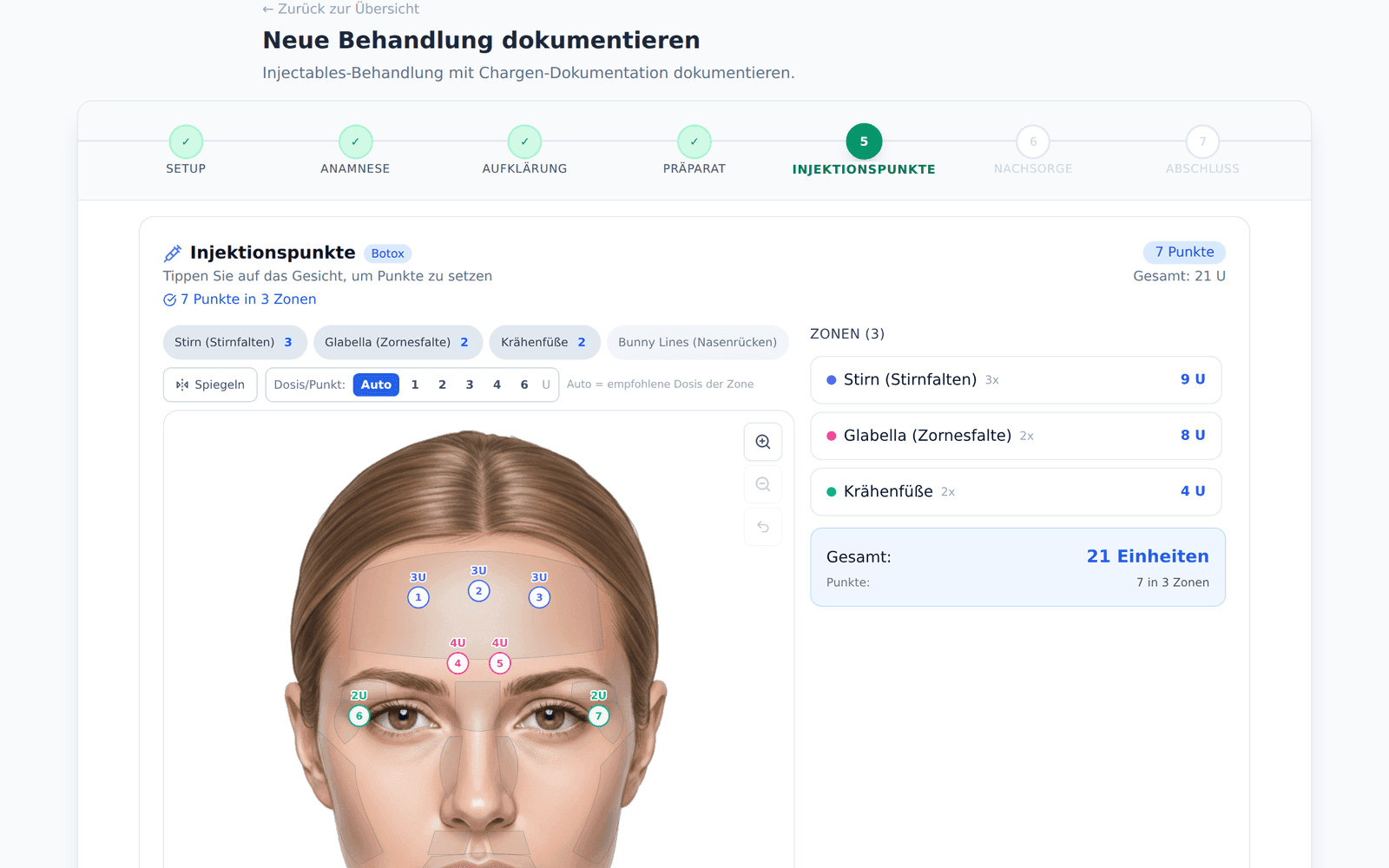1389x868 pixels.
Task: Click the active step 5 circle
Action: point(864,141)
